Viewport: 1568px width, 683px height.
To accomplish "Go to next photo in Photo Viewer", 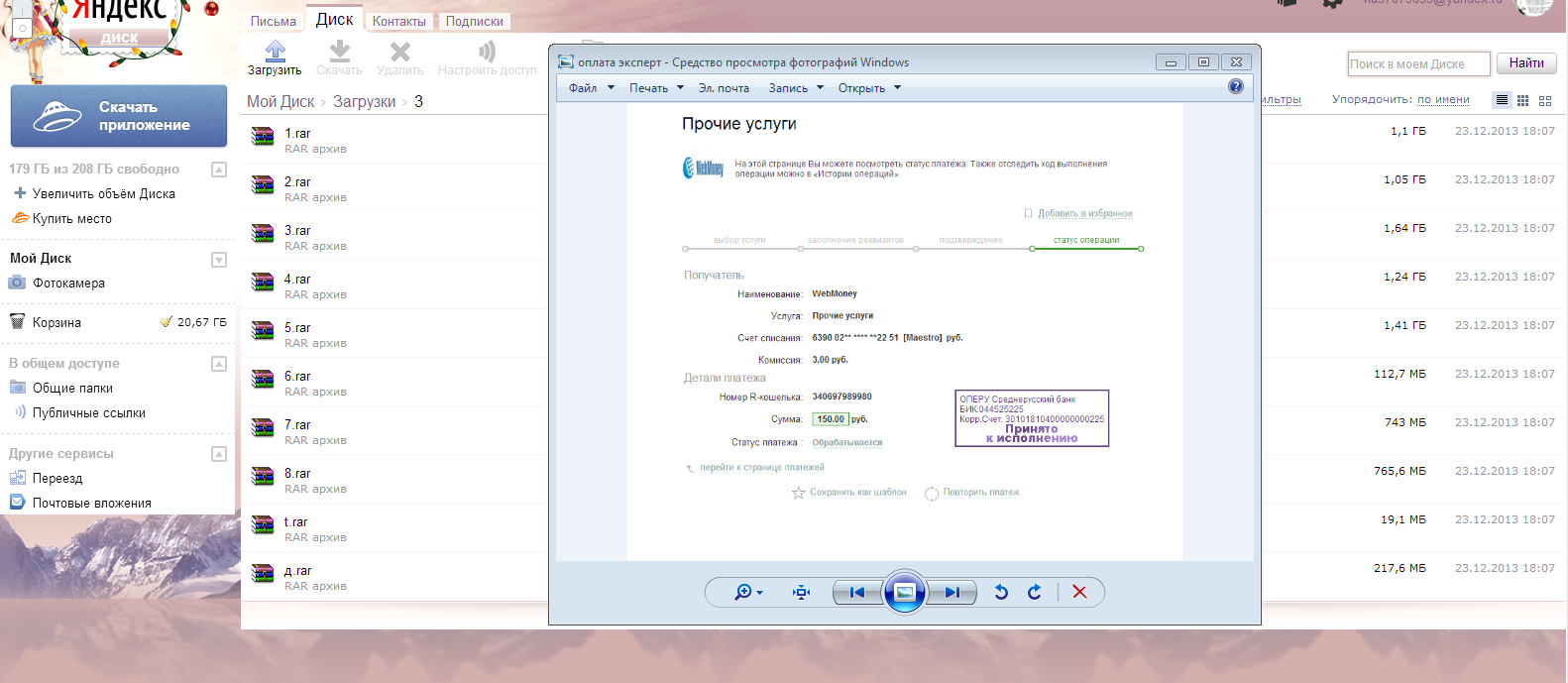I will click(x=952, y=592).
